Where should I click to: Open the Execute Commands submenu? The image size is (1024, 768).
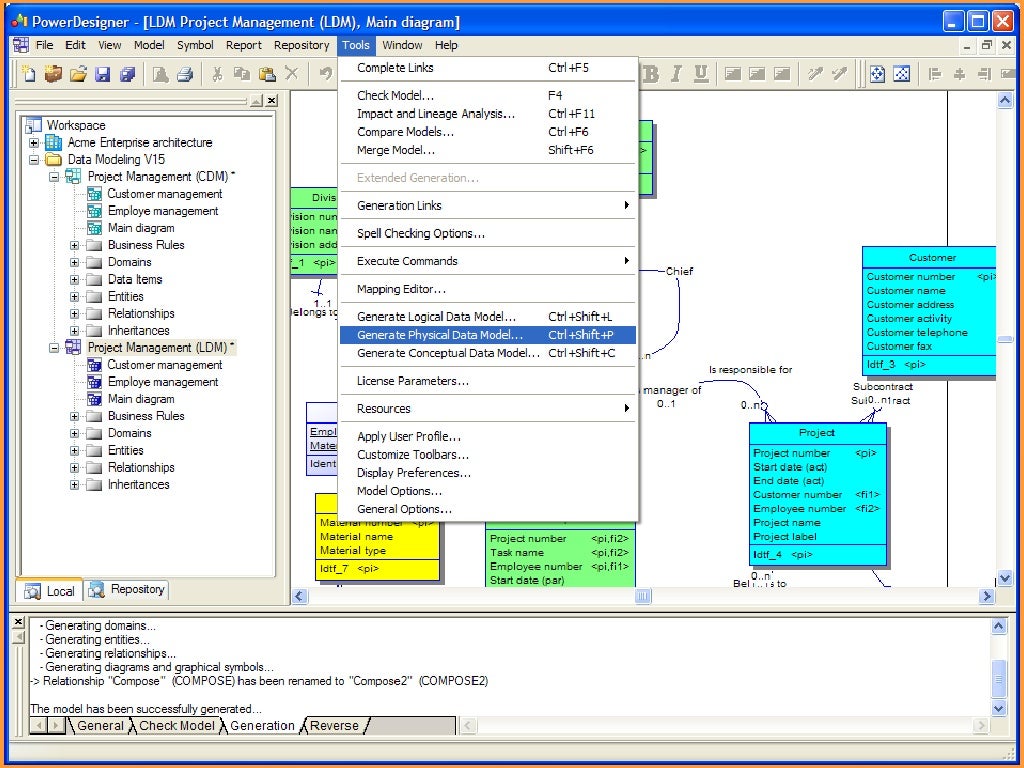pos(487,261)
